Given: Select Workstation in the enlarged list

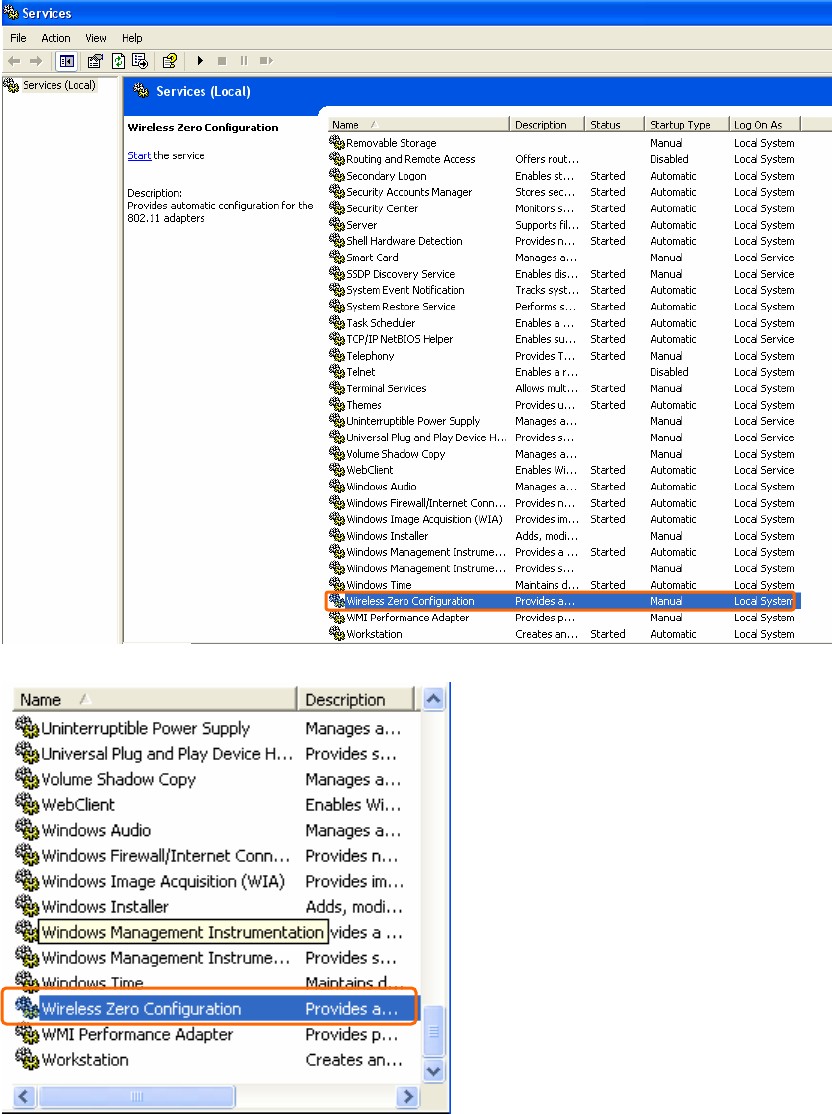Looking at the screenshot, I should click(x=85, y=1060).
